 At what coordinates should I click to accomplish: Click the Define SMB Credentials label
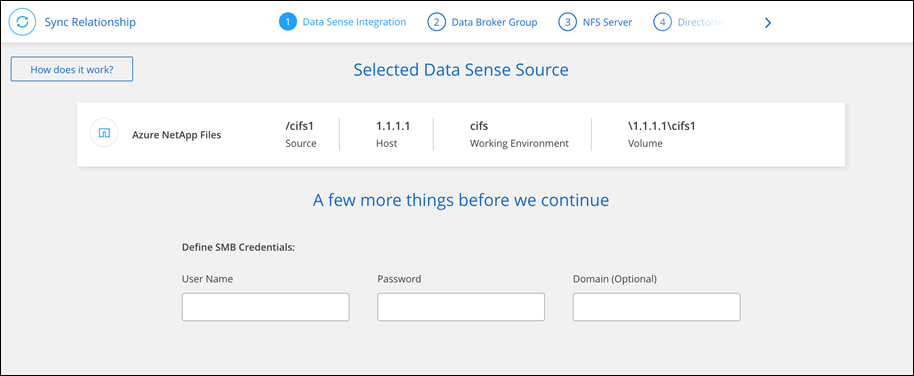point(238,247)
